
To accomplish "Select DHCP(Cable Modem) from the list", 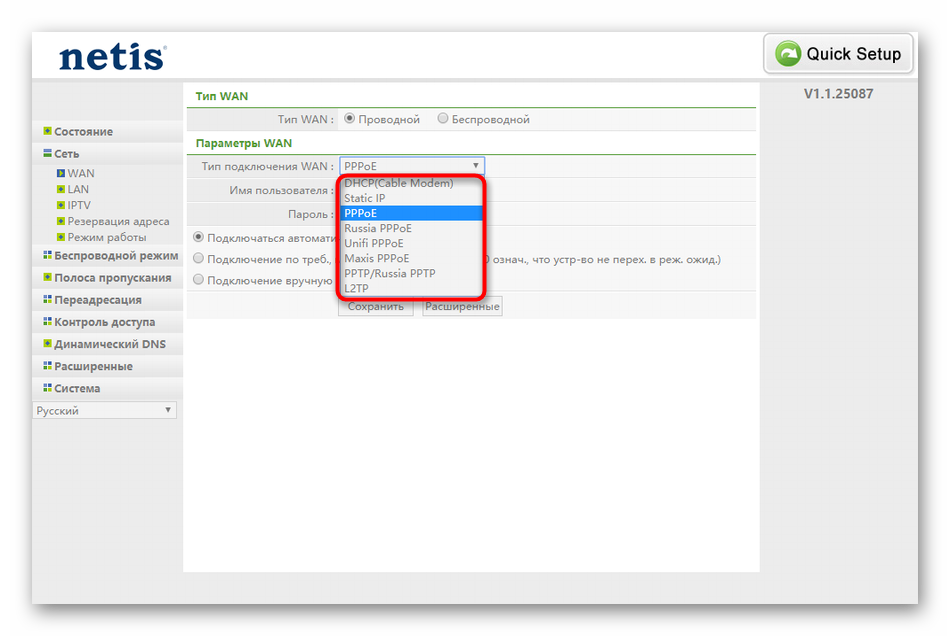I will 412,183.
